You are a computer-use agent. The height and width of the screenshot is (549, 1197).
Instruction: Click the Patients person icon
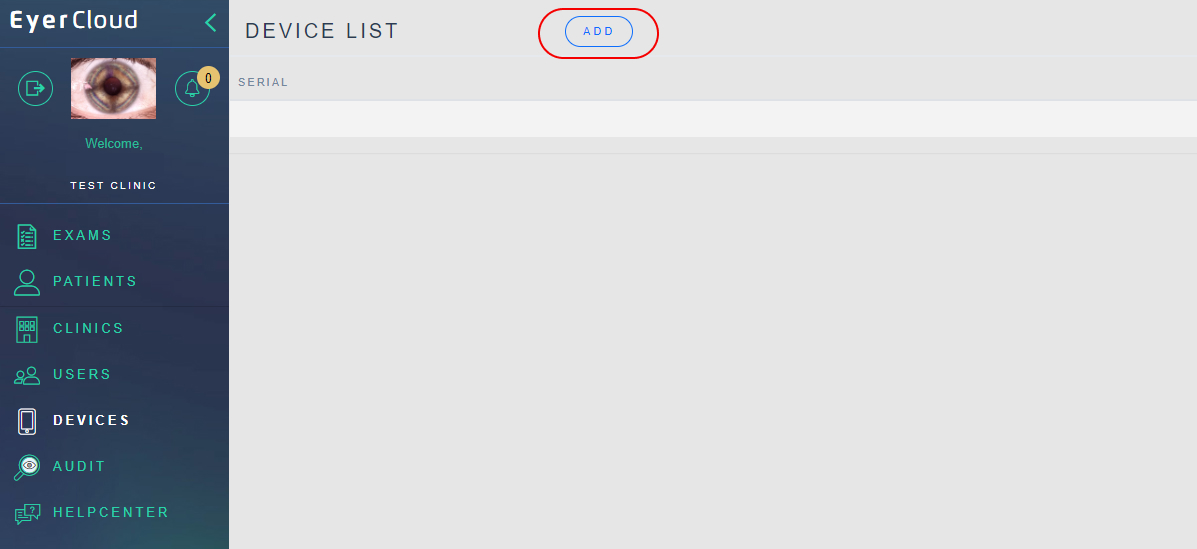tap(27, 282)
